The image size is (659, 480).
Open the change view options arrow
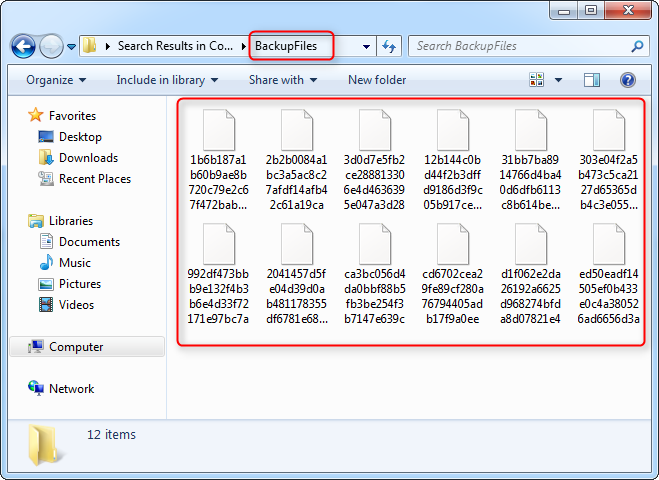[557, 80]
